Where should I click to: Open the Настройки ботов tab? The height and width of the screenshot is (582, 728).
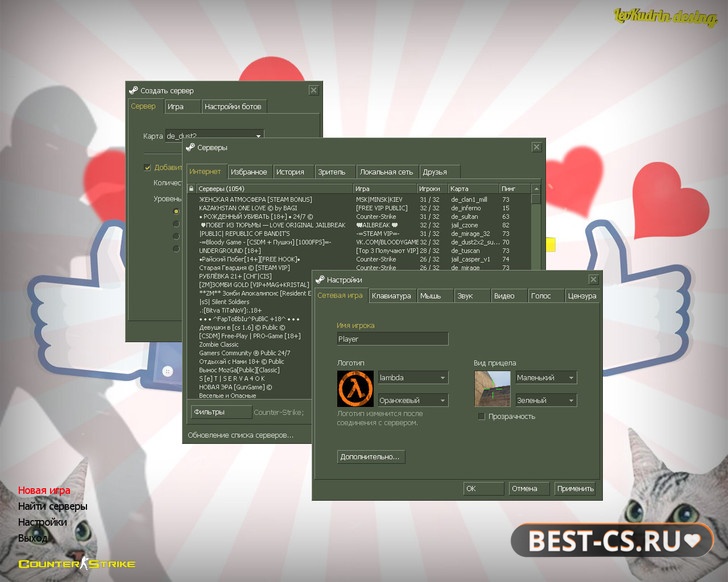point(233,106)
